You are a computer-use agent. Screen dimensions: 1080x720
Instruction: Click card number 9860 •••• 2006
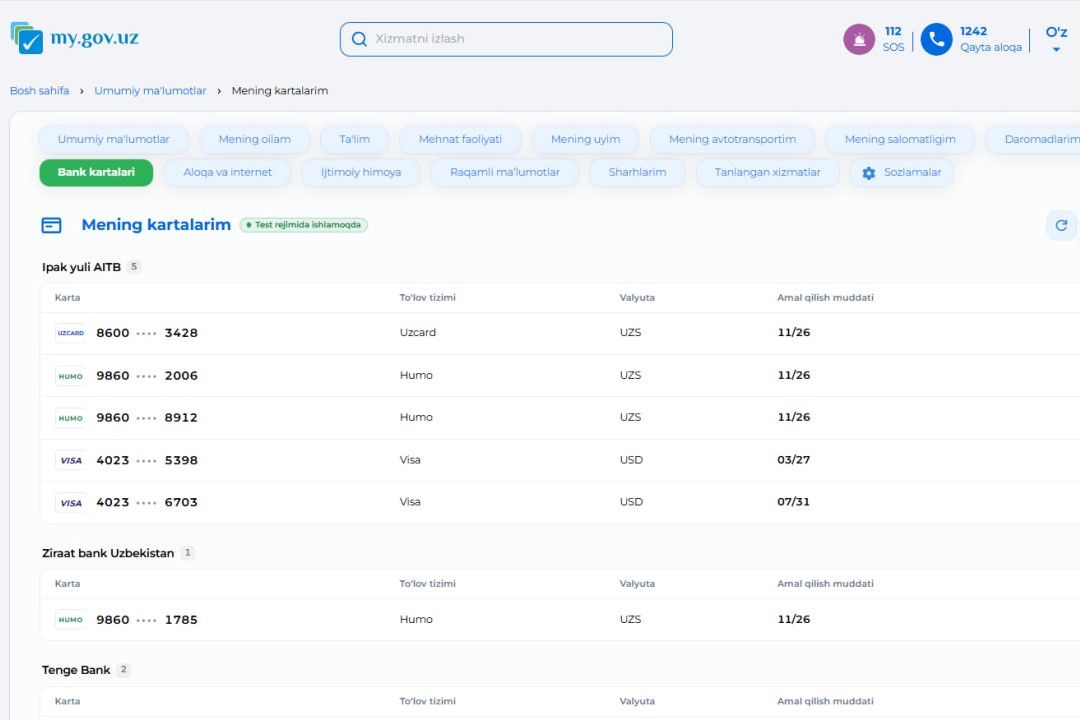pos(147,376)
